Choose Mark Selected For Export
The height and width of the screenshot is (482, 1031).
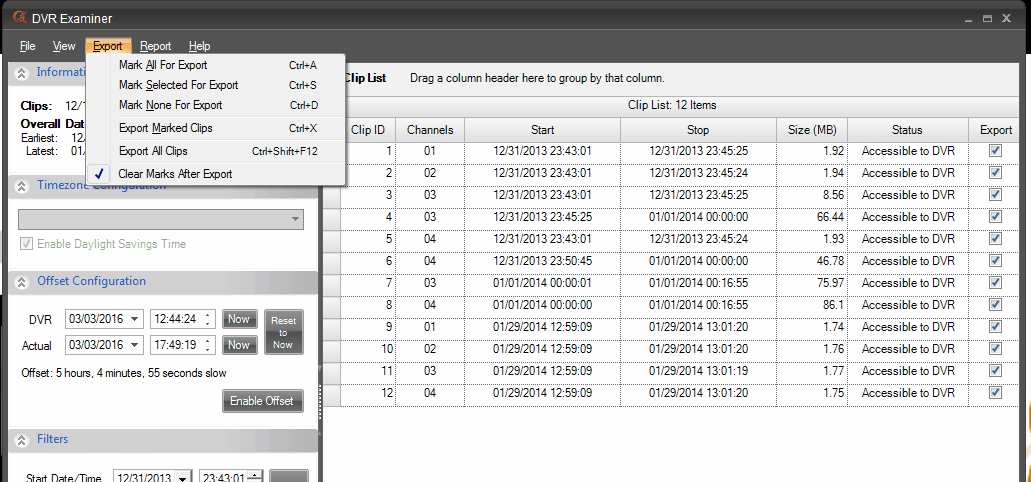216,85
